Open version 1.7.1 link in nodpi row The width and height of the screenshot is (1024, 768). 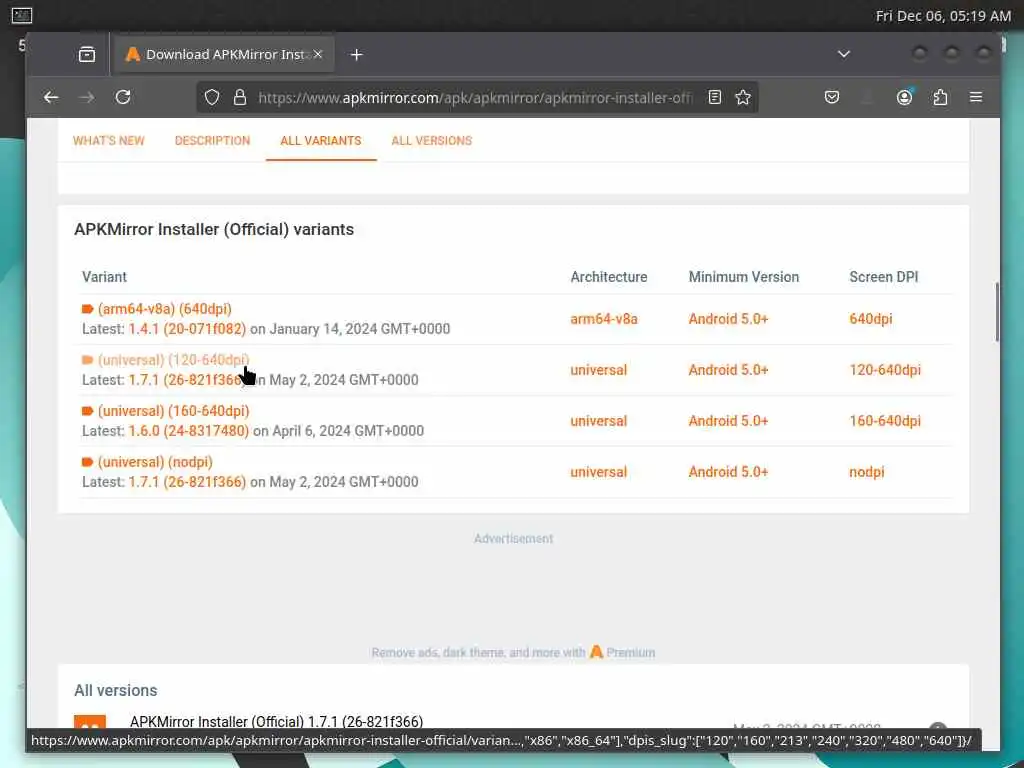pos(187,481)
